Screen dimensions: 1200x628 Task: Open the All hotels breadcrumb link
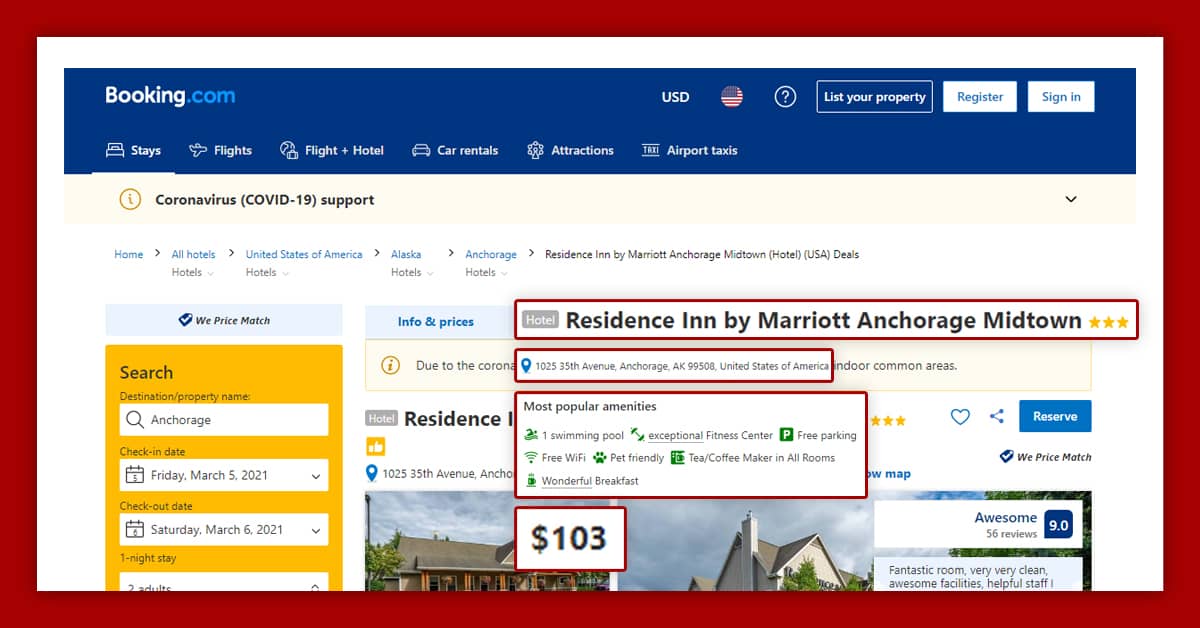click(x=193, y=254)
